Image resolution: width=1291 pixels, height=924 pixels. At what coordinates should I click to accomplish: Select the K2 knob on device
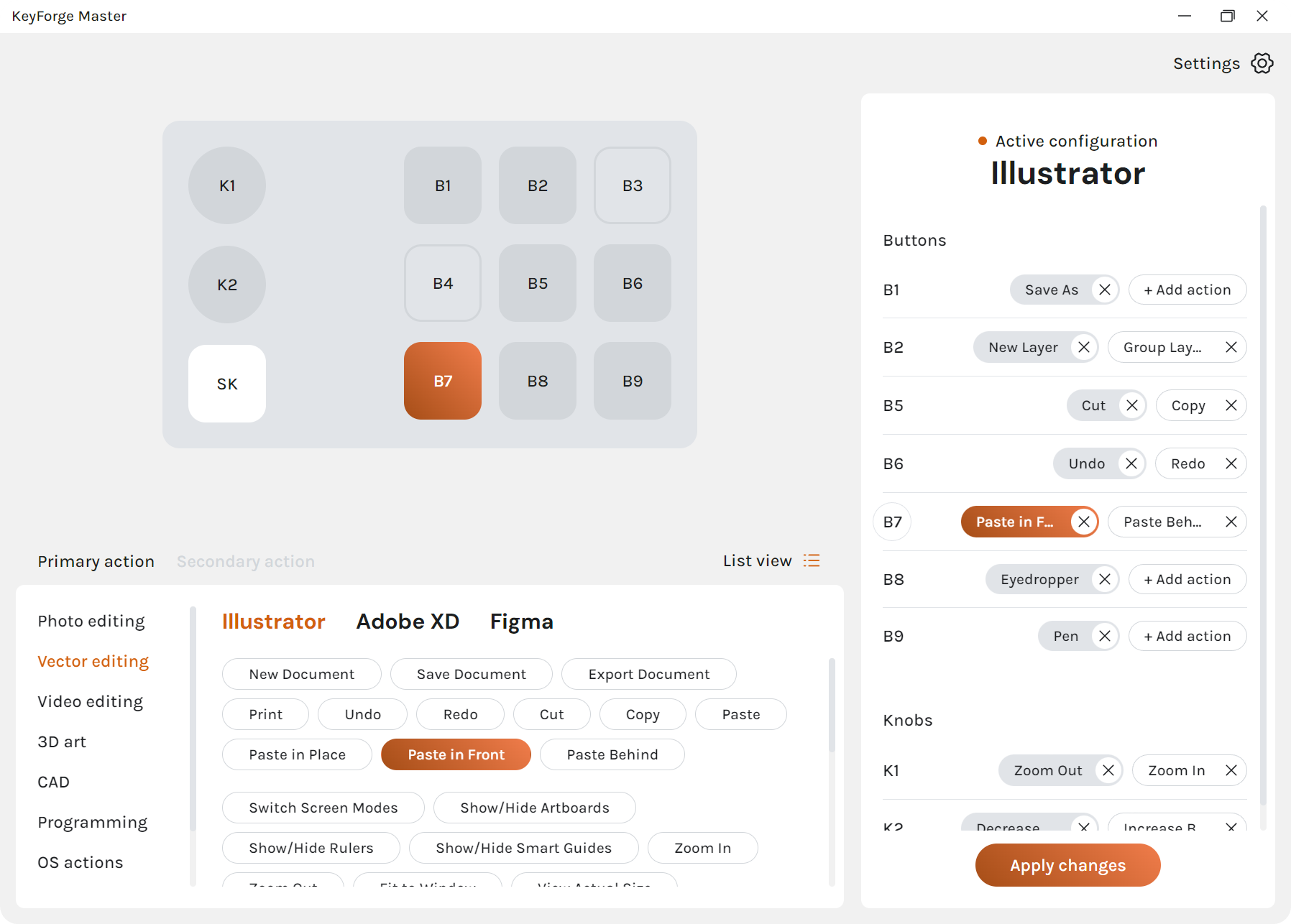227,285
